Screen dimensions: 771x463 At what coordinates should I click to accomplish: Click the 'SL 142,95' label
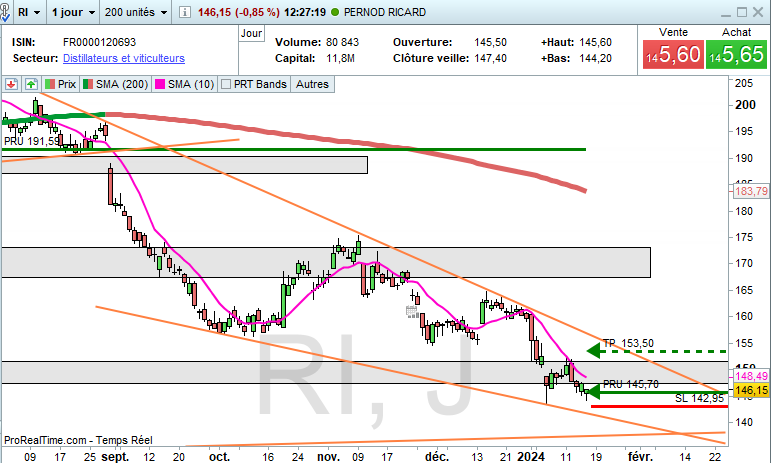pos(699,398)
